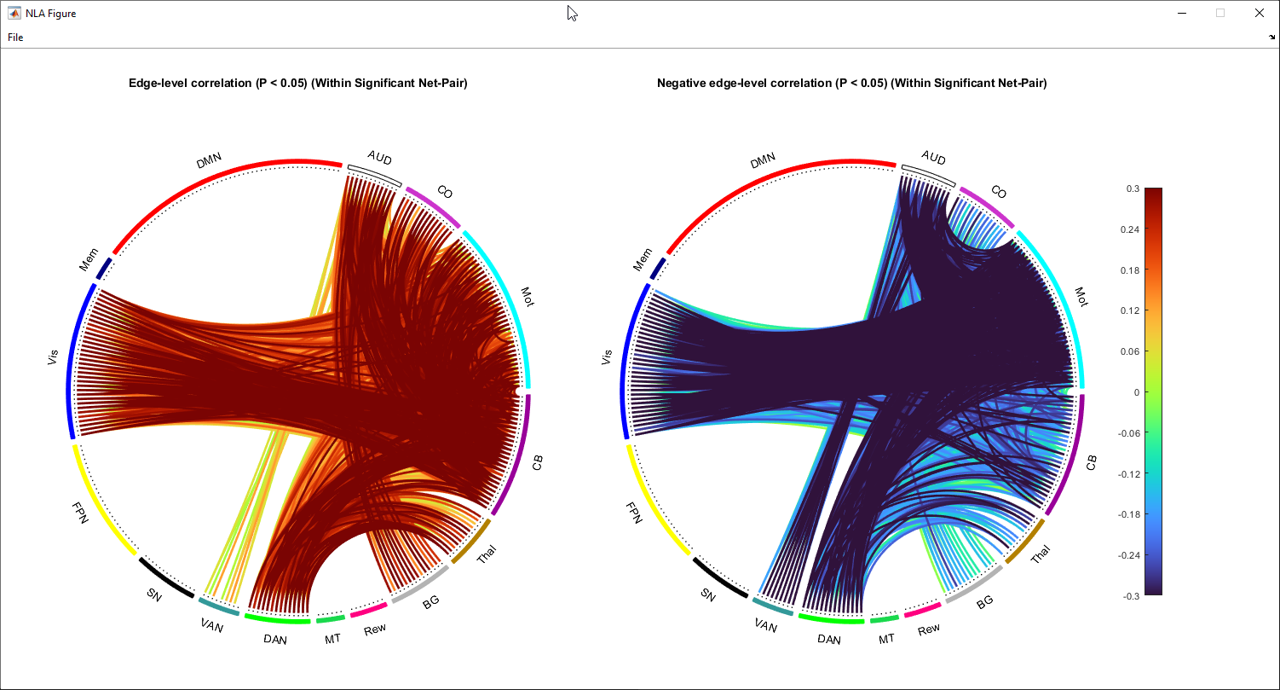Click the CB label in the negative correlation plot

tap(1091, 463)
